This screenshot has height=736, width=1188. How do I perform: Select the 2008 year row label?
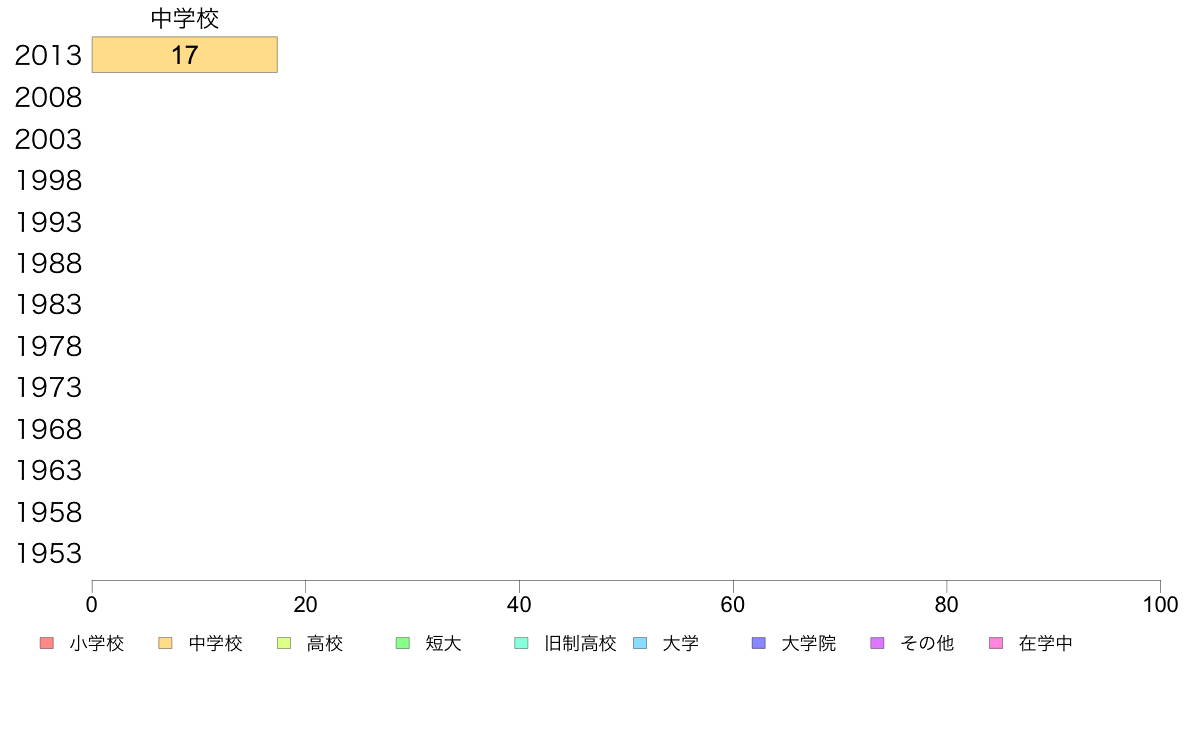pyautogui.click(x=48, y=98)
